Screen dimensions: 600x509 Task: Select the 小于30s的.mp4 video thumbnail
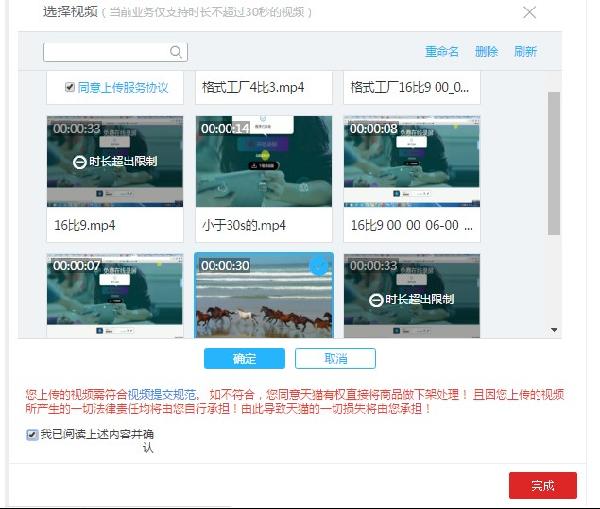click(x=264, y=162)
